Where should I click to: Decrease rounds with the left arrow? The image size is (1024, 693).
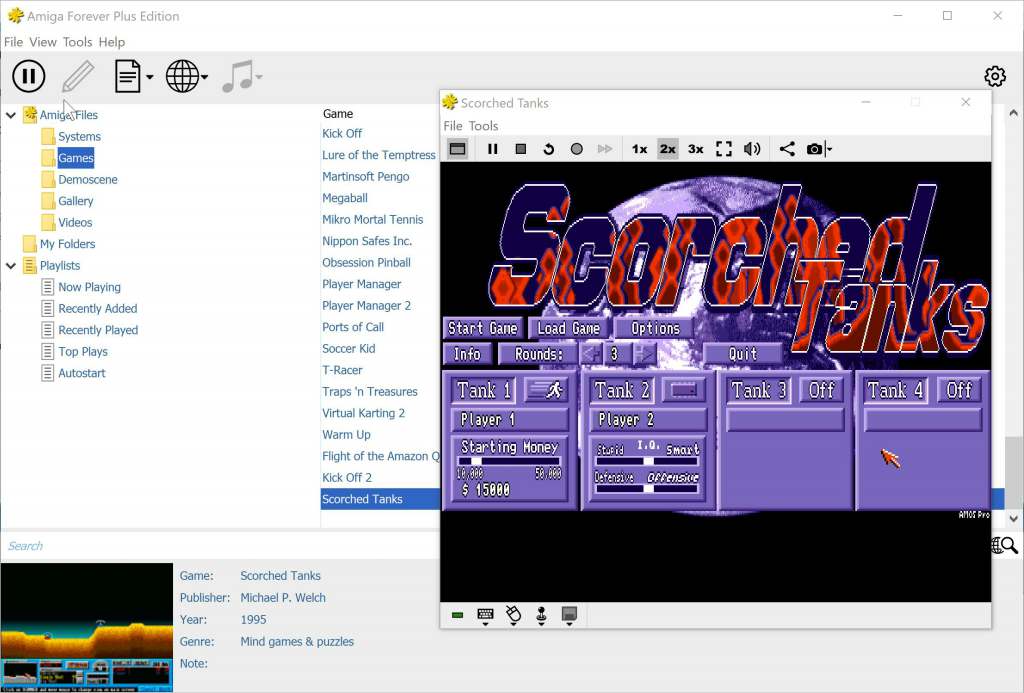[591, 354]
